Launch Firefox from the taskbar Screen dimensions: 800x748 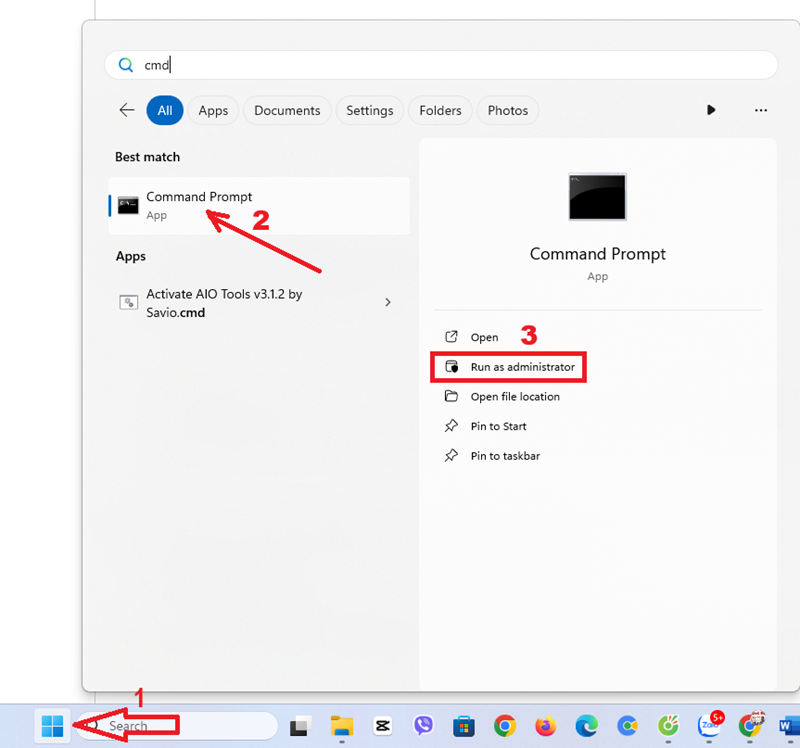coord(545,726)
